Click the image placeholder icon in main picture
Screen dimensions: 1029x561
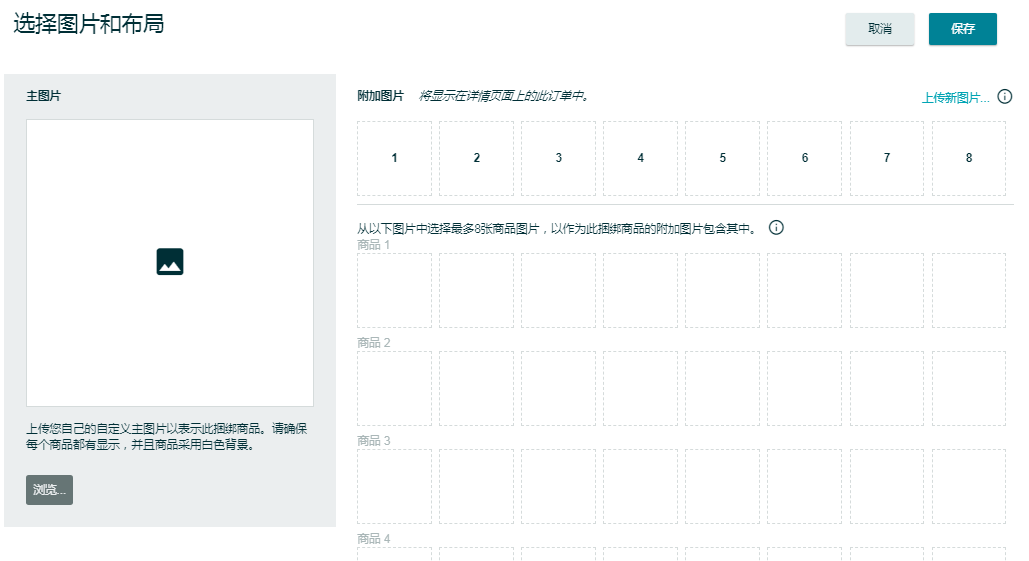pyautogui.click(x=170, y=262)
